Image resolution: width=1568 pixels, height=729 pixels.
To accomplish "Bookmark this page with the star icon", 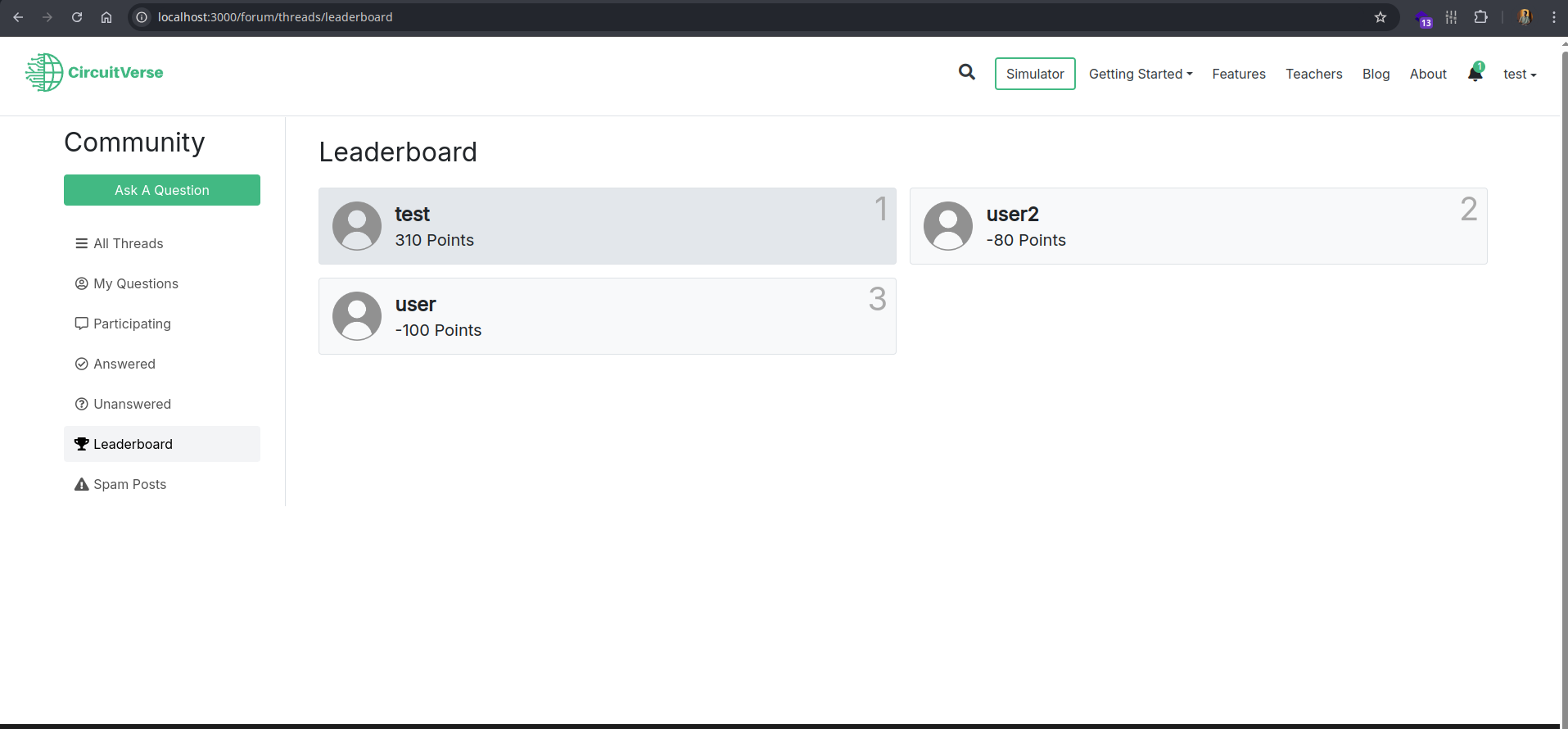I will [1380, 17].
